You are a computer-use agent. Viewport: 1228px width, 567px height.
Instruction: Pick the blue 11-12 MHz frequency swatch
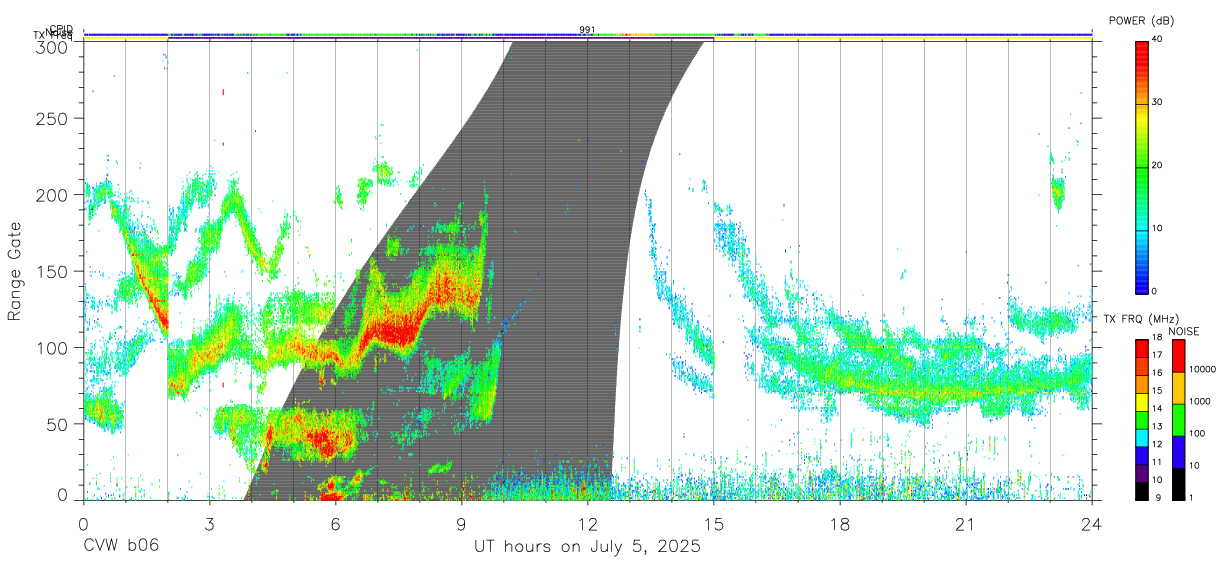[1142, 456]
